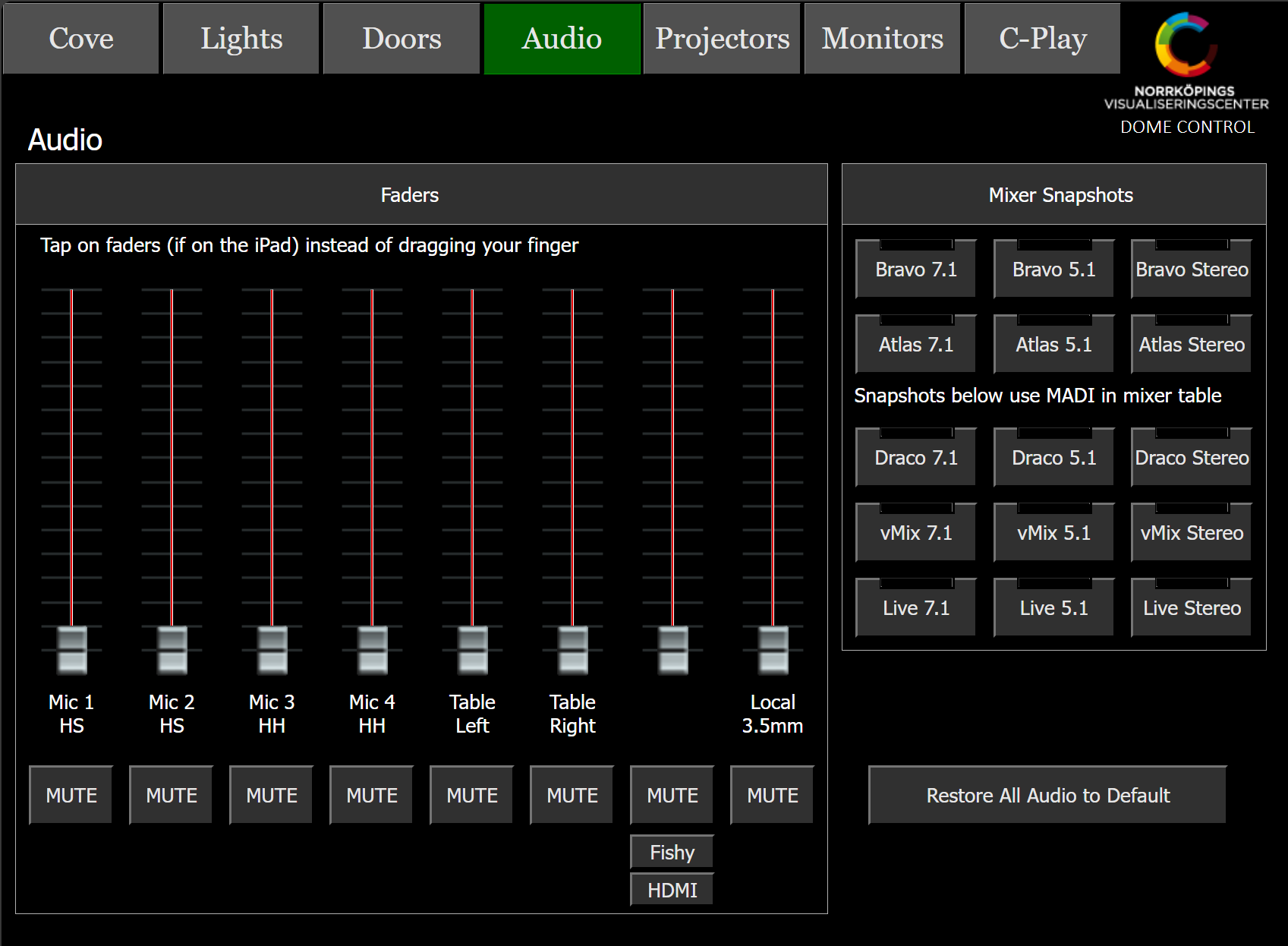This screenshot has width=1288, height=946.
Task: Click the Audio page heading
Action: click(65, 140)
